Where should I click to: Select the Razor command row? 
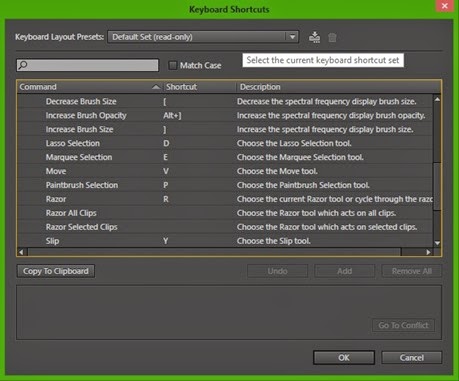(225, 199)
